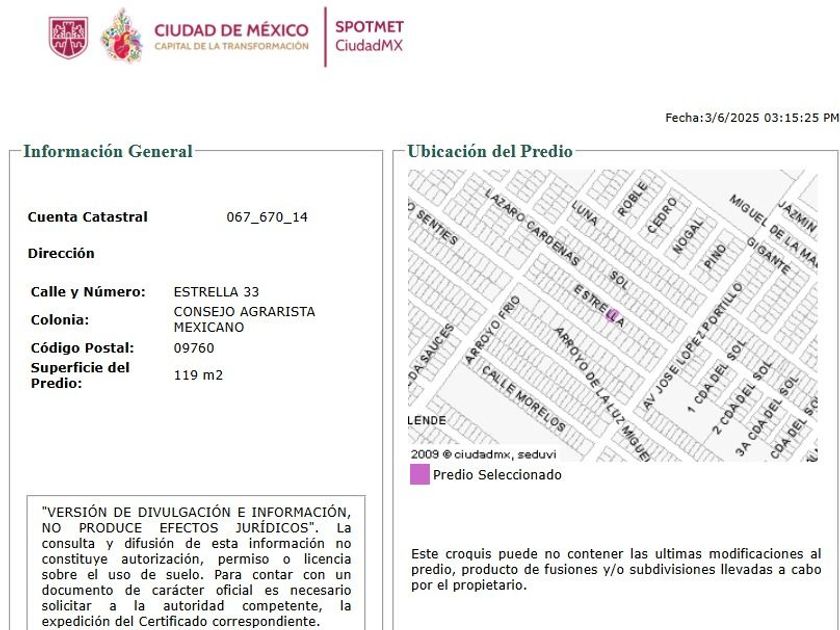Click the Ubicación del Predio section heading
Screen dimensions: 840x630
click(x=490, y=152)
